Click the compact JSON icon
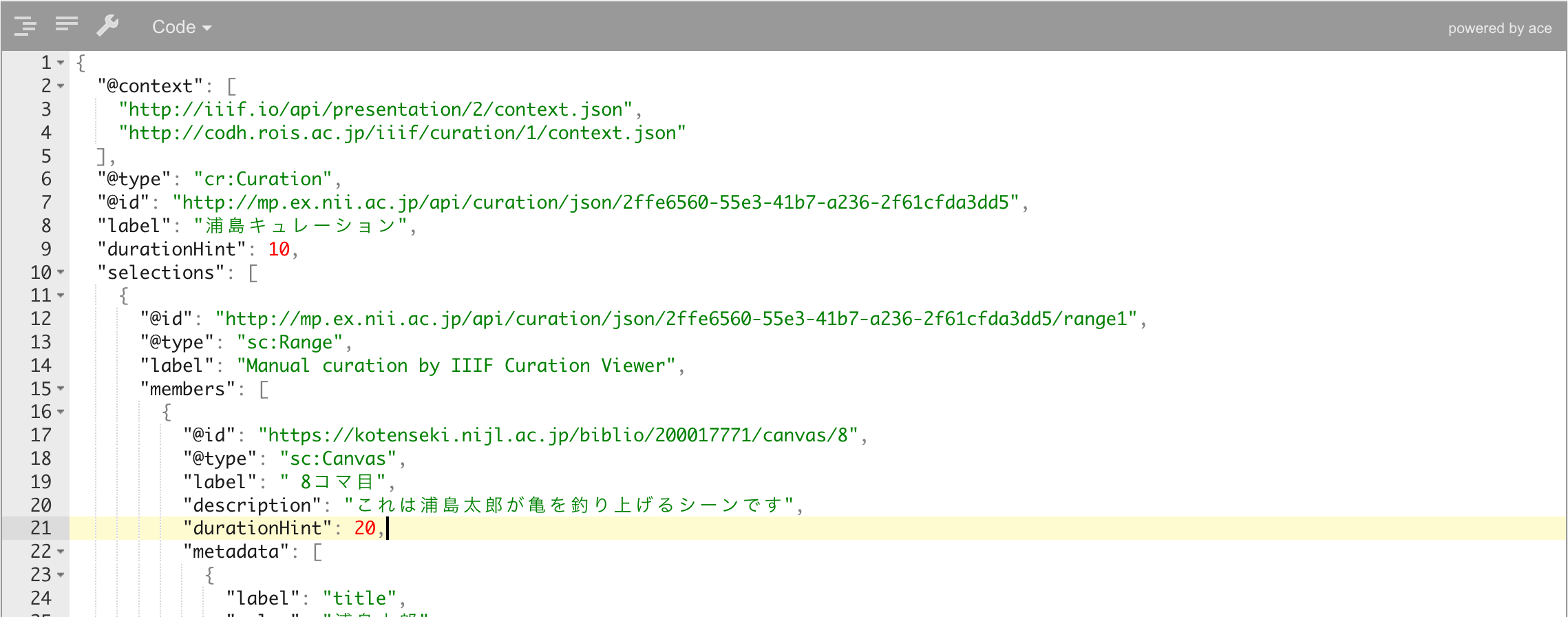Screen dimensions: 1568x617 click(x=66, y=24)
